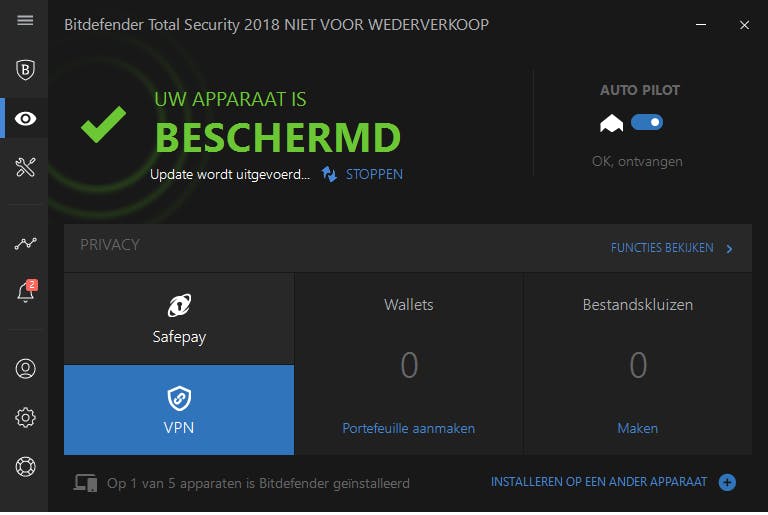Open the VPN tile
768x515 pixels.
tap(179, 410)
